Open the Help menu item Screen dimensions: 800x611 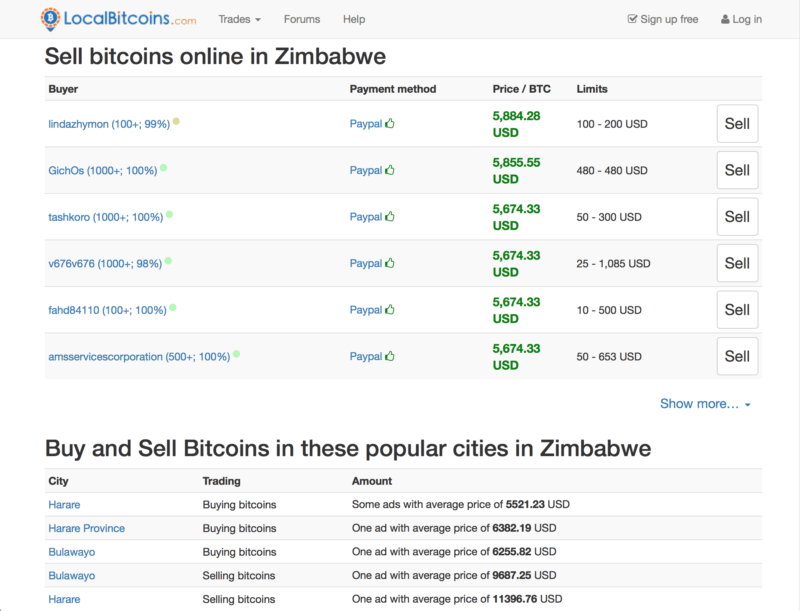click(x=352, y=19)
